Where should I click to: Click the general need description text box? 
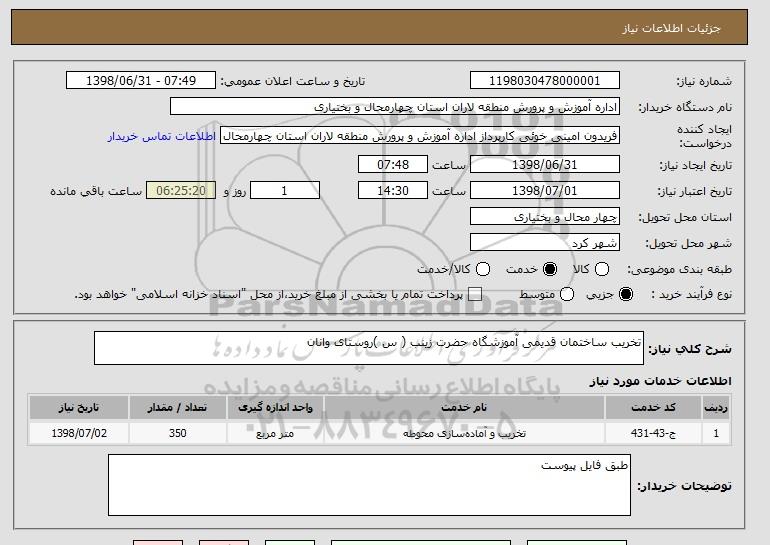tap(369, 348)
